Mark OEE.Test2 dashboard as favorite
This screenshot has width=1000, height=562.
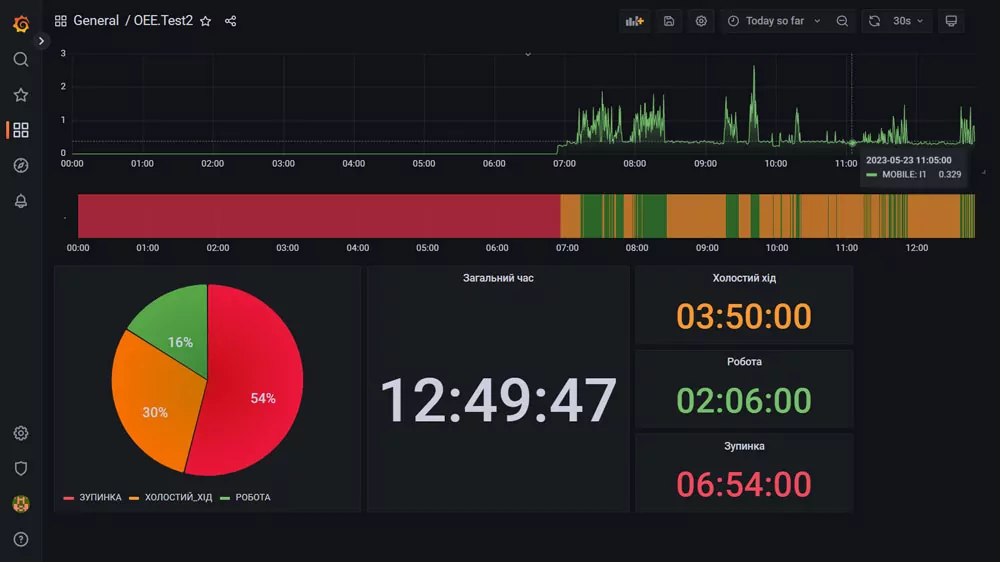205,21
